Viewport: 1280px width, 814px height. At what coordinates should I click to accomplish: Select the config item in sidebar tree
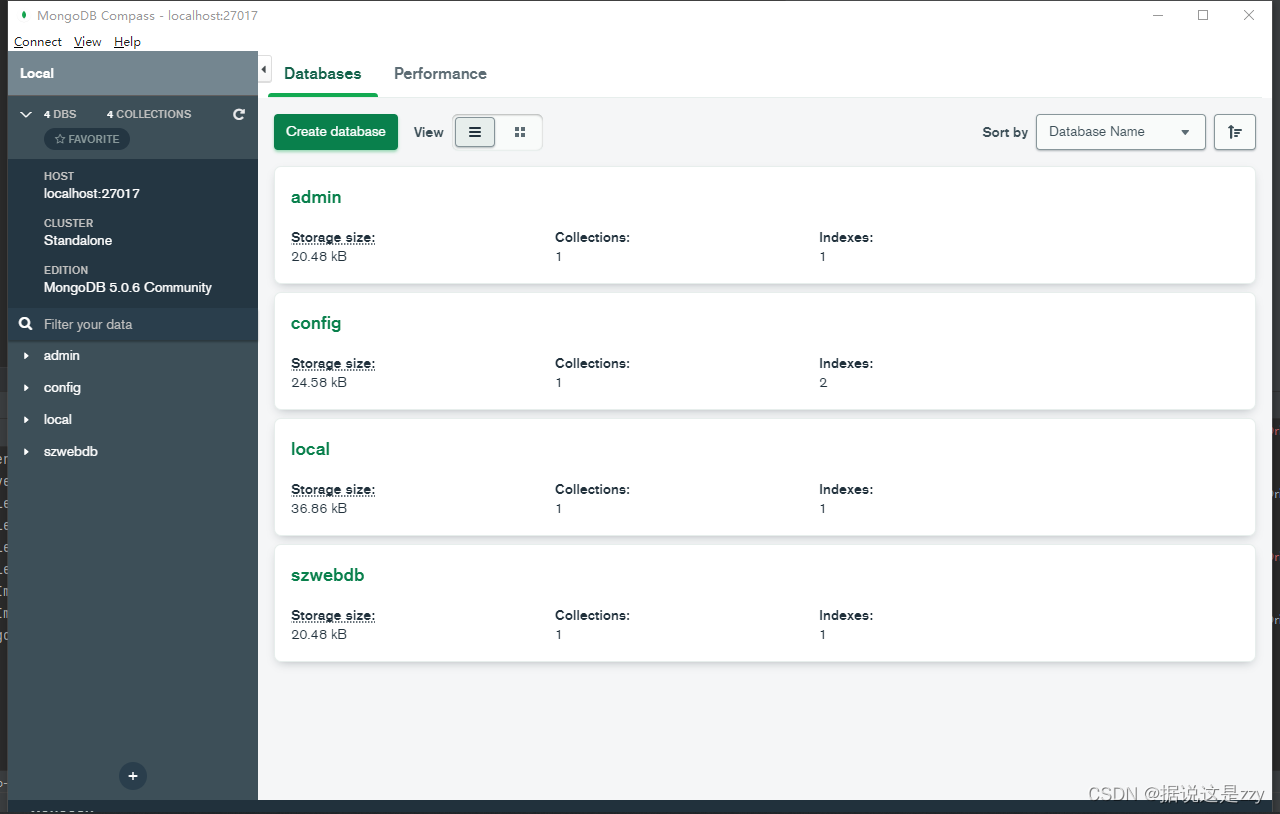(62, 388)
